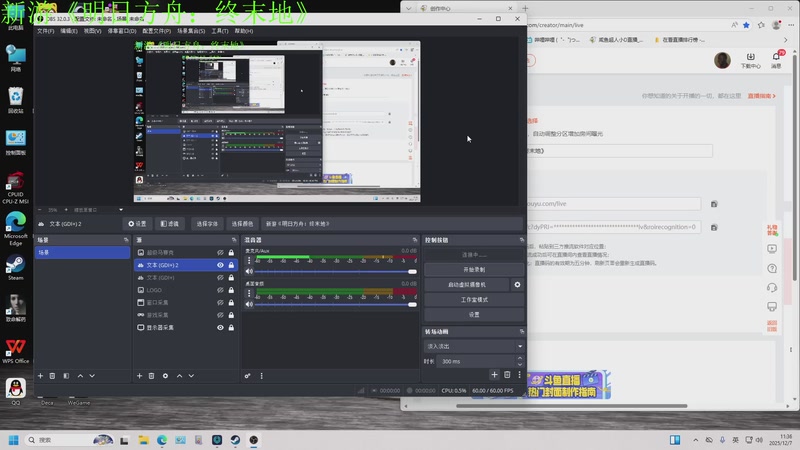
Task: Add a transition with plus icon
Action: 494,375
